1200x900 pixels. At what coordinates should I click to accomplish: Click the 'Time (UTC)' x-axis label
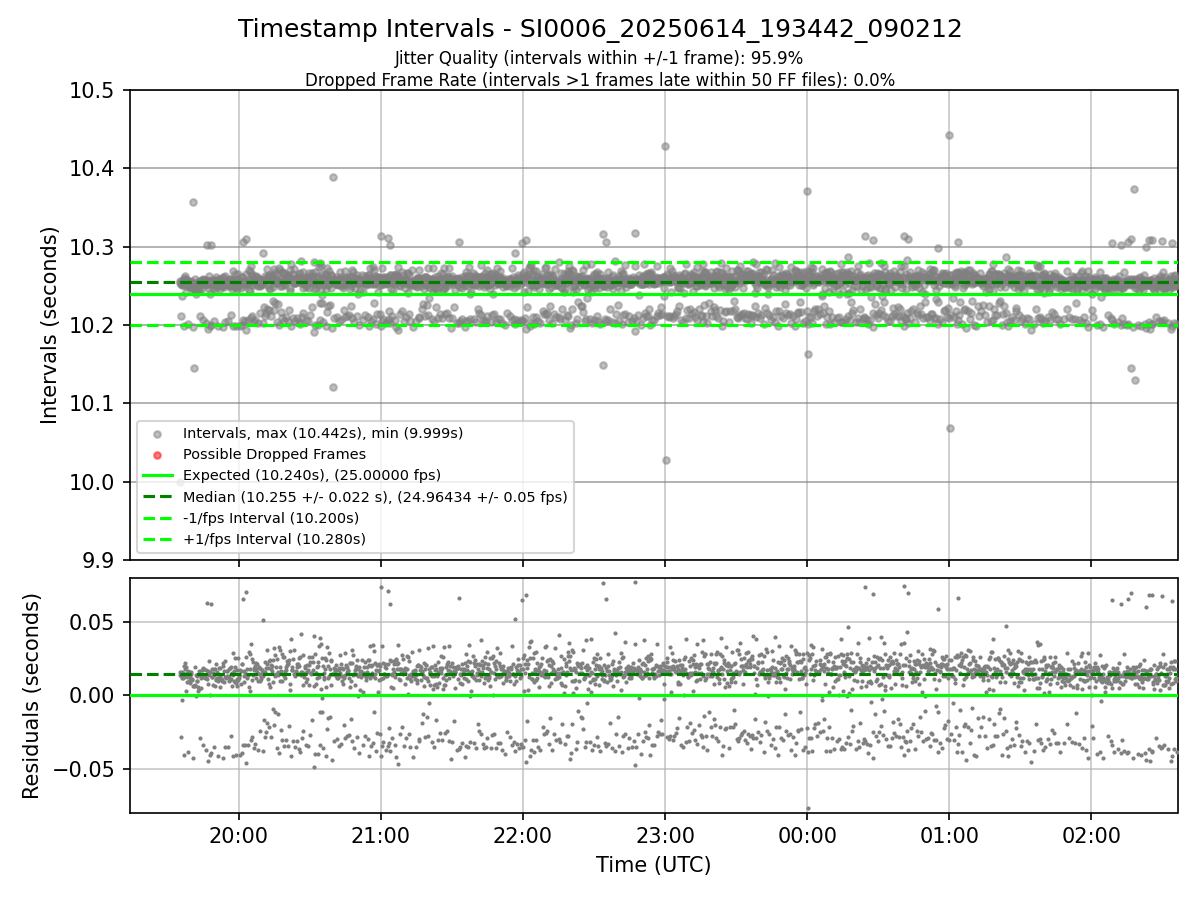[x=653, y=865]
